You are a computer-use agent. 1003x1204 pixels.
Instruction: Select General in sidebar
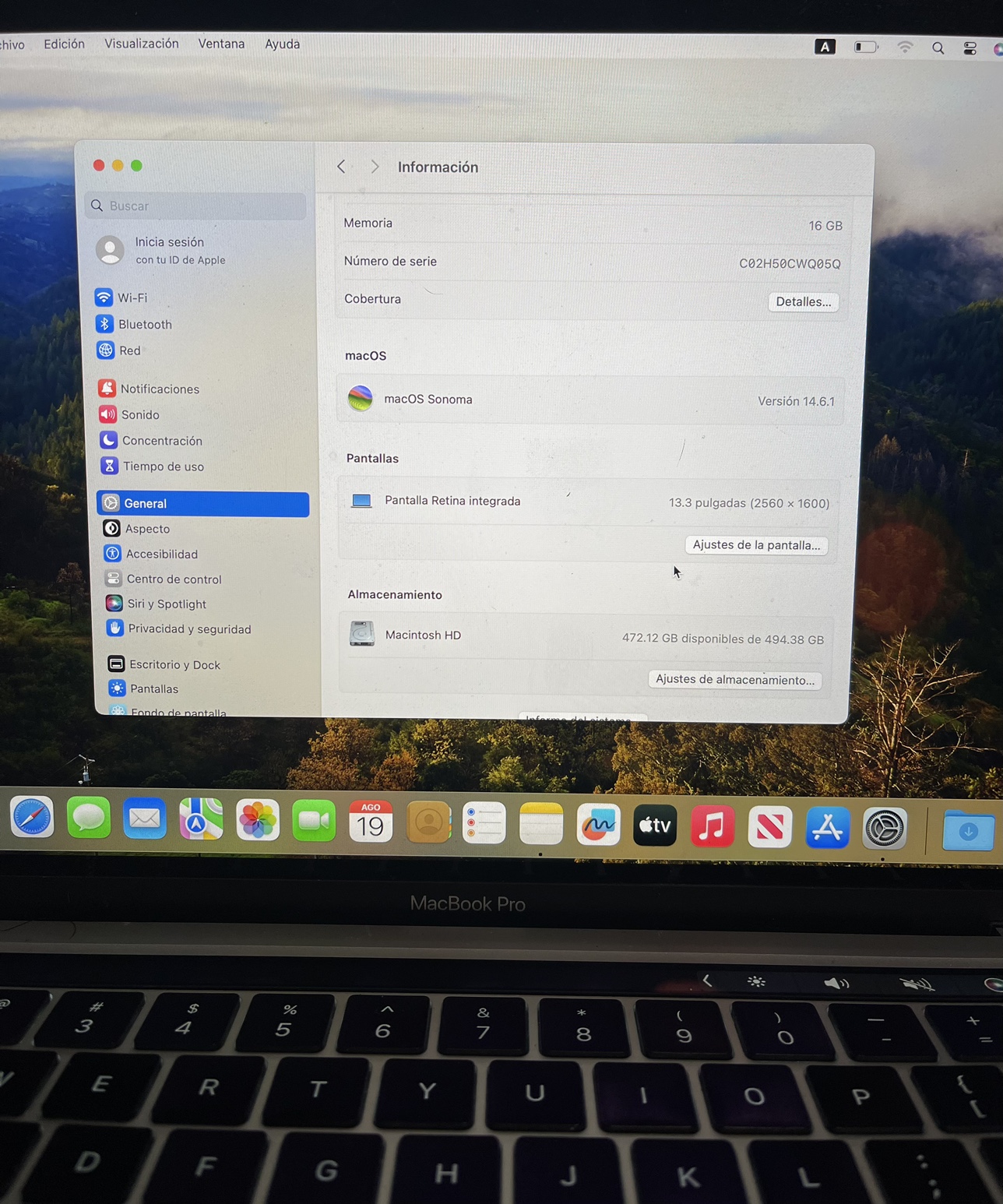203,504
